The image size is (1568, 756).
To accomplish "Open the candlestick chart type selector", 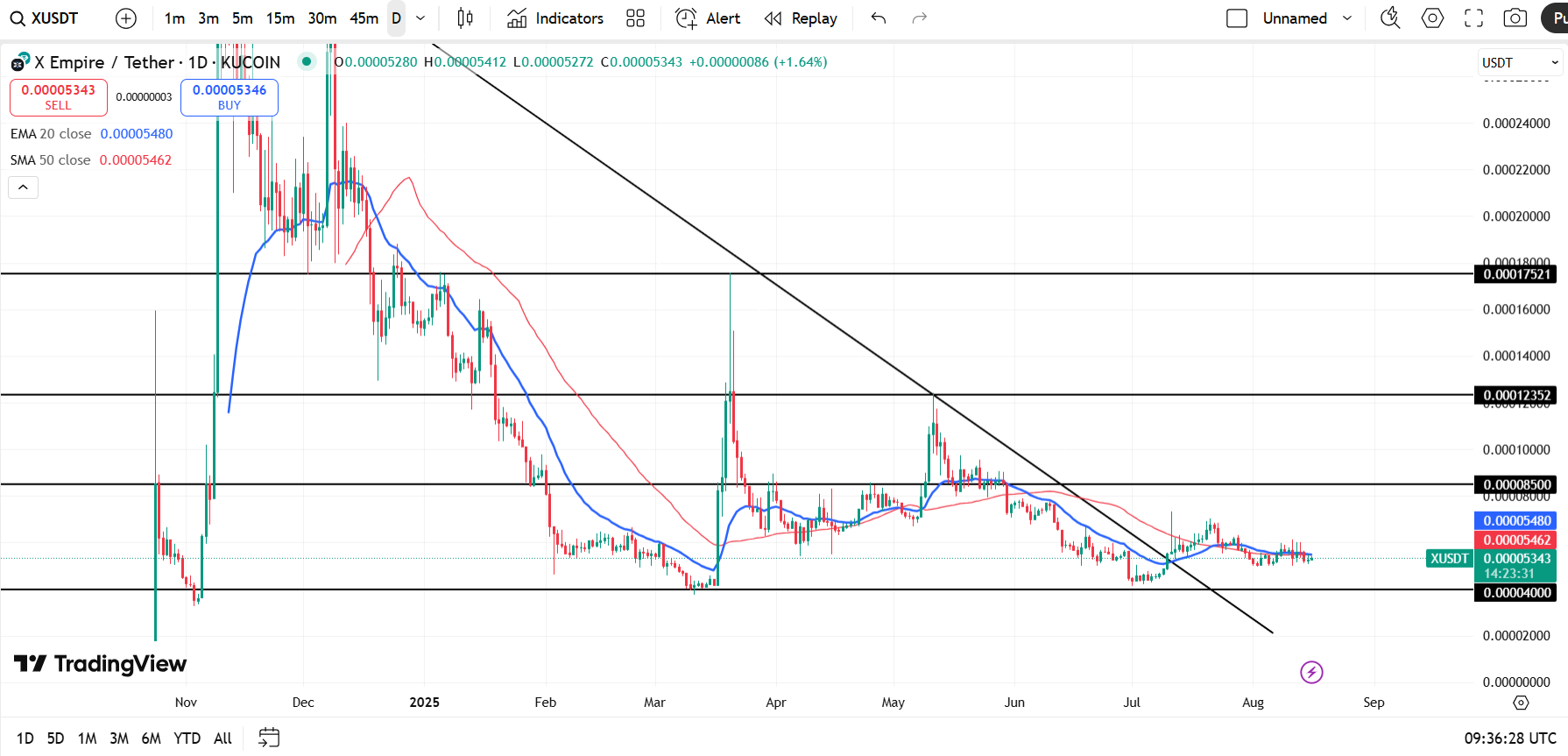I will coord(465,18).
